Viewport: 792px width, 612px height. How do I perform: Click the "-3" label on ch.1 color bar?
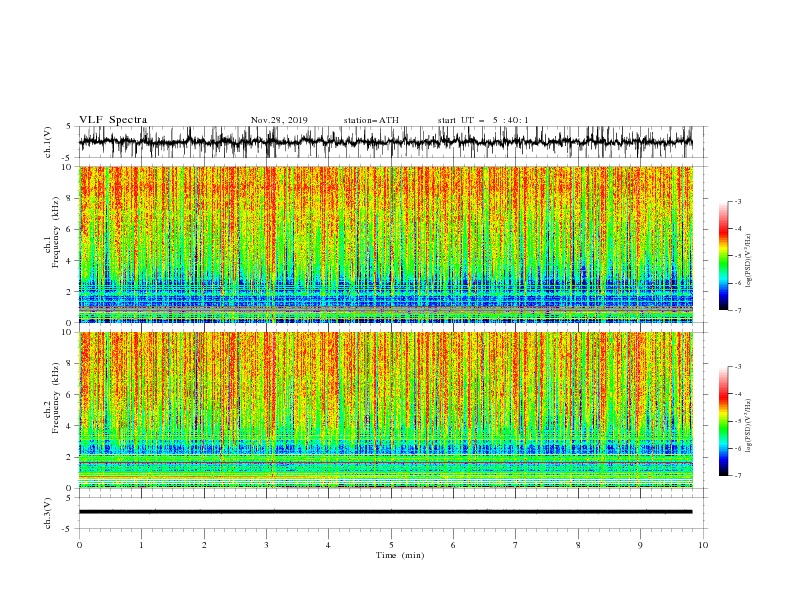[x=738, y=201]
